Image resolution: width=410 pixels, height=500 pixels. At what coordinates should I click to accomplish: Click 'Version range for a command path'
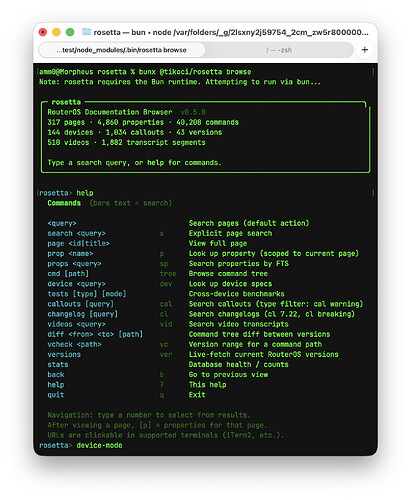[255, 344]
